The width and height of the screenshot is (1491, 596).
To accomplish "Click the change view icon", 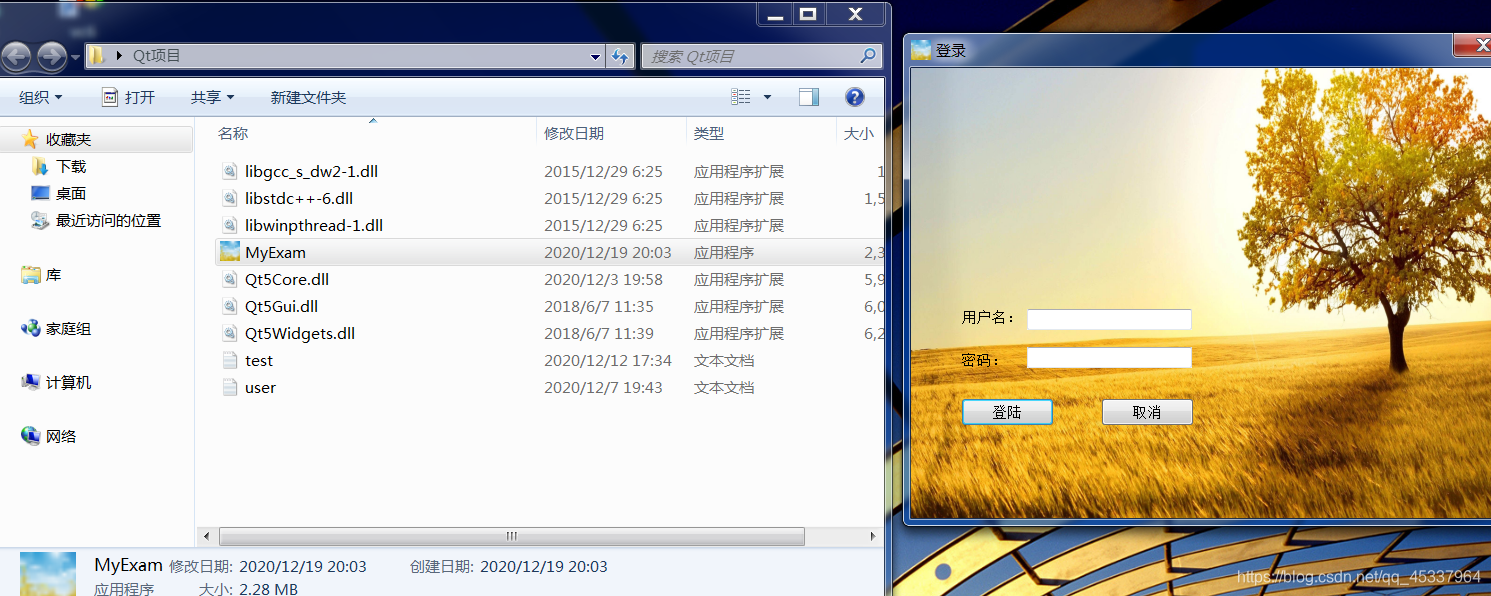I will point(741,97).
